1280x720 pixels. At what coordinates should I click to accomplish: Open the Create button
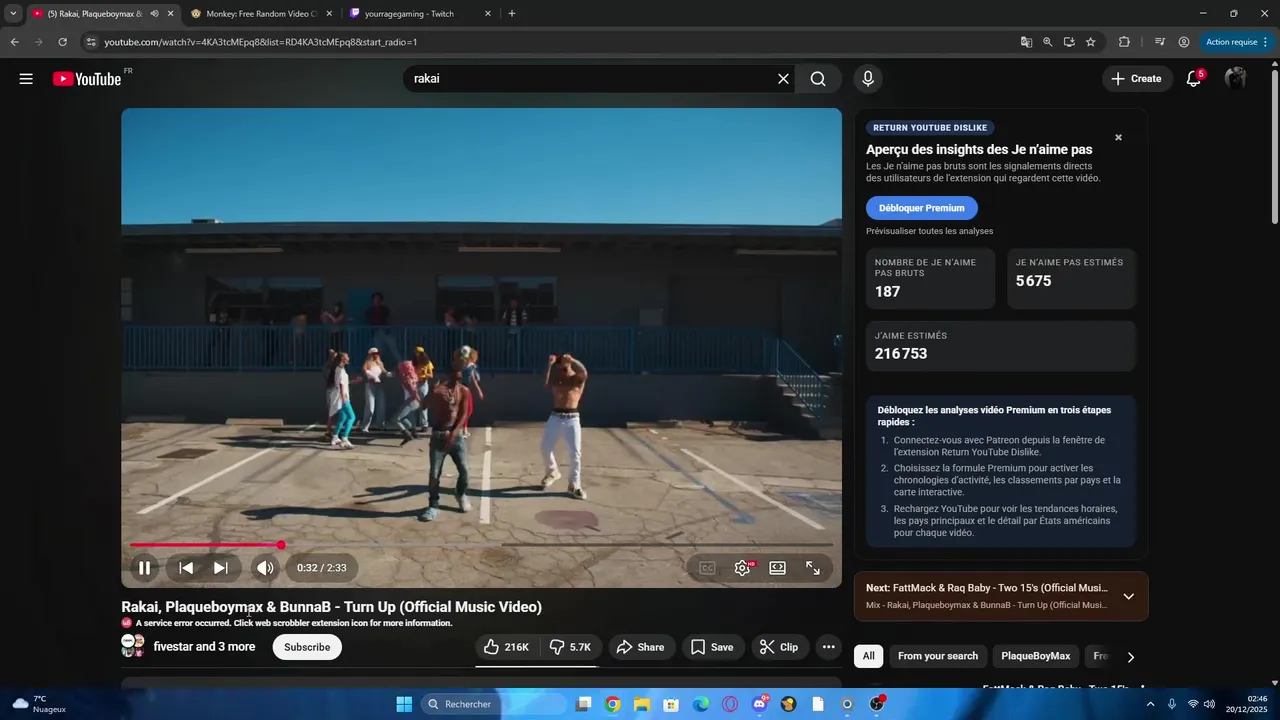pos(1136,79)
